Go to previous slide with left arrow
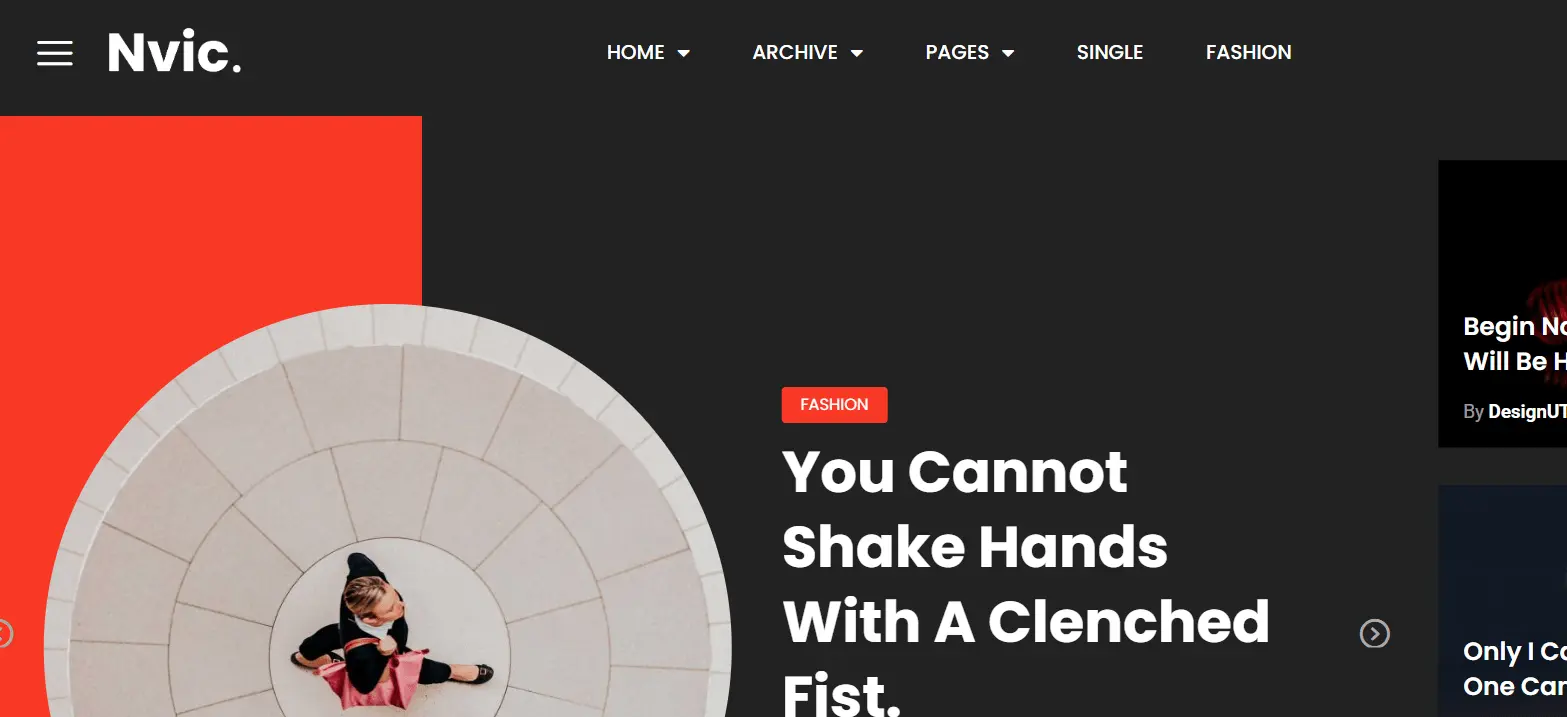Screen dimensions: 1567x717 [x=4, y=633]
